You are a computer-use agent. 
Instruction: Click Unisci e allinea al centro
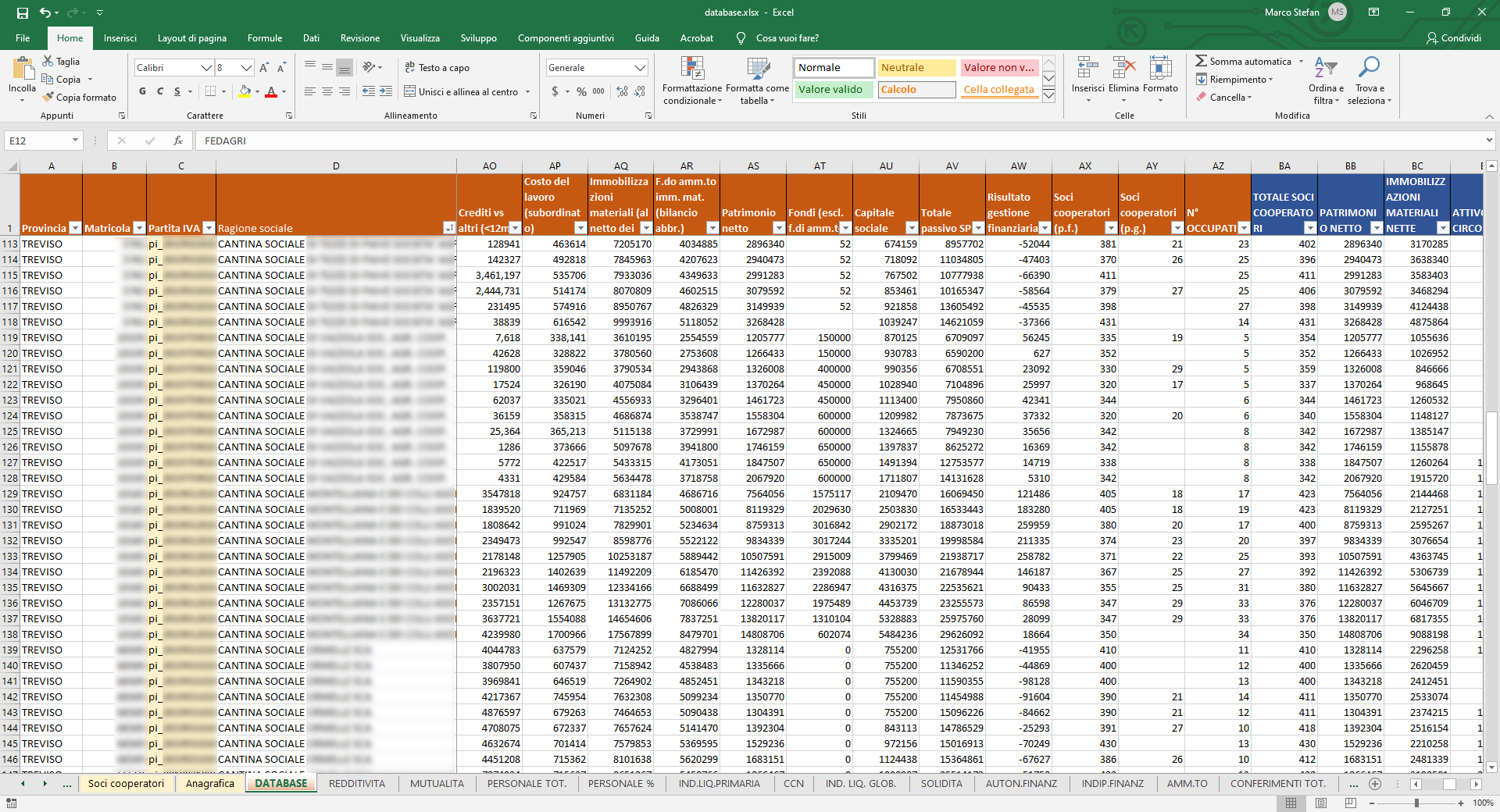(461, 91)
